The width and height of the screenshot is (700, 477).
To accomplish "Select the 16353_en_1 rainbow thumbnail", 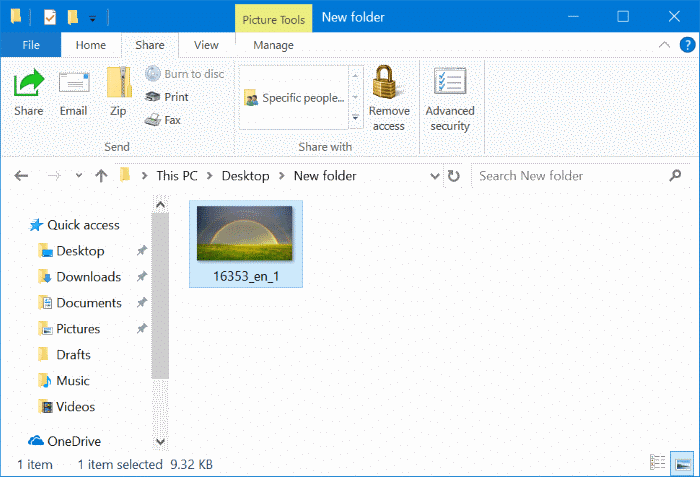I will pyautogui.click(x=245, y=233).
